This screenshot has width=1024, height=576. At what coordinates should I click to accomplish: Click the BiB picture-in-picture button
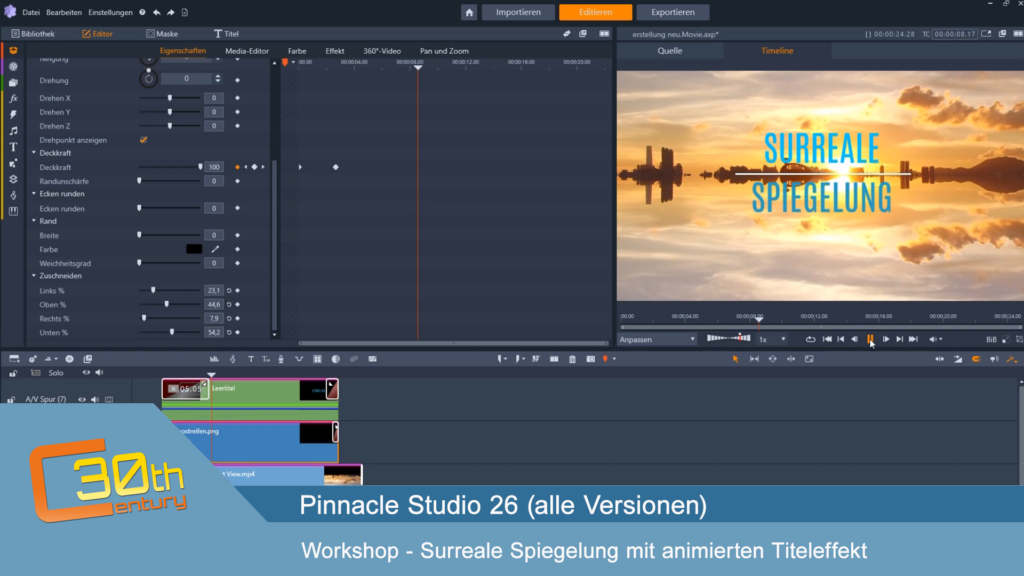(x=991, y=340)
